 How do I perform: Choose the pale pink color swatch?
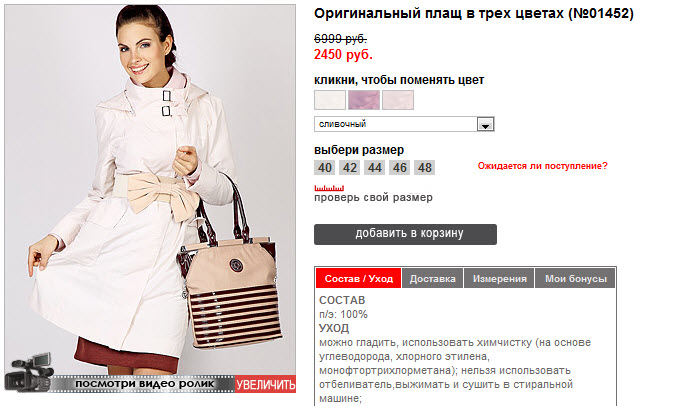pos(398,100)
